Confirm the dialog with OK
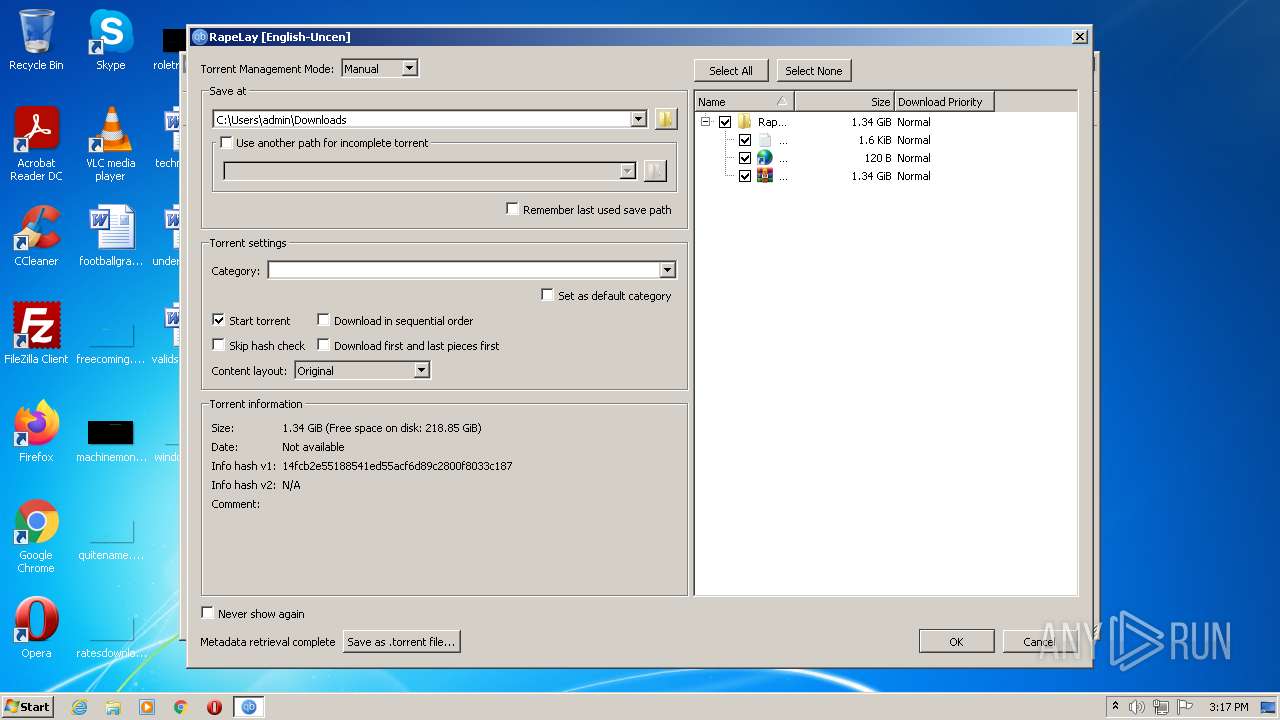 tap(956, 642)
